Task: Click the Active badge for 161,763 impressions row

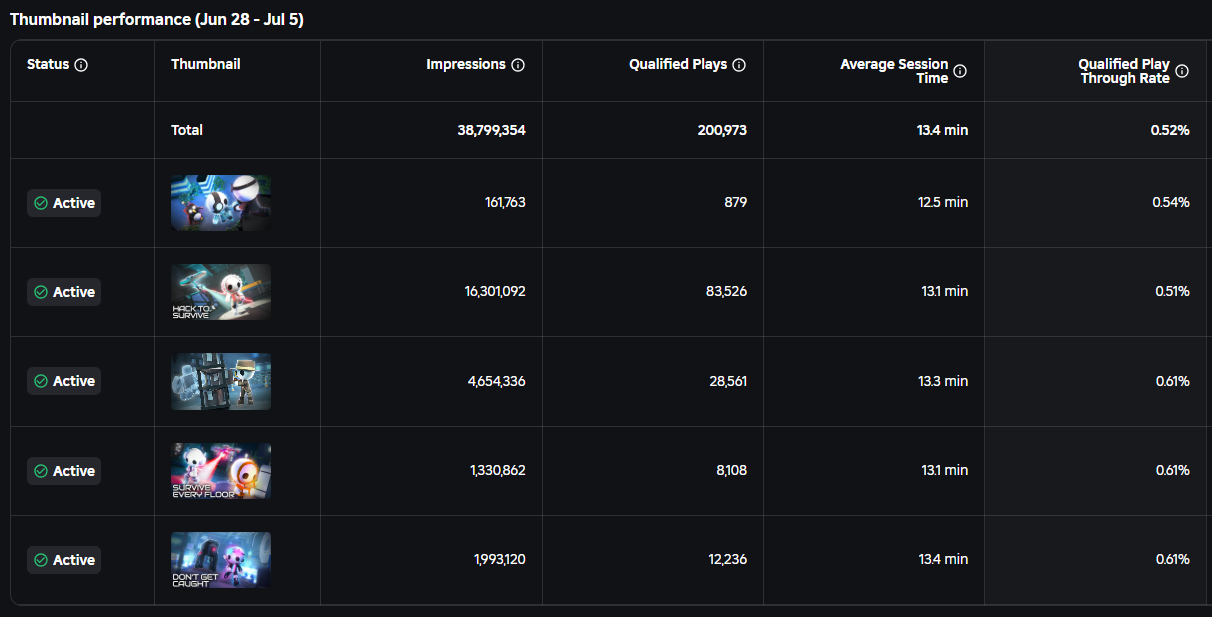Action: click(64, 203)
